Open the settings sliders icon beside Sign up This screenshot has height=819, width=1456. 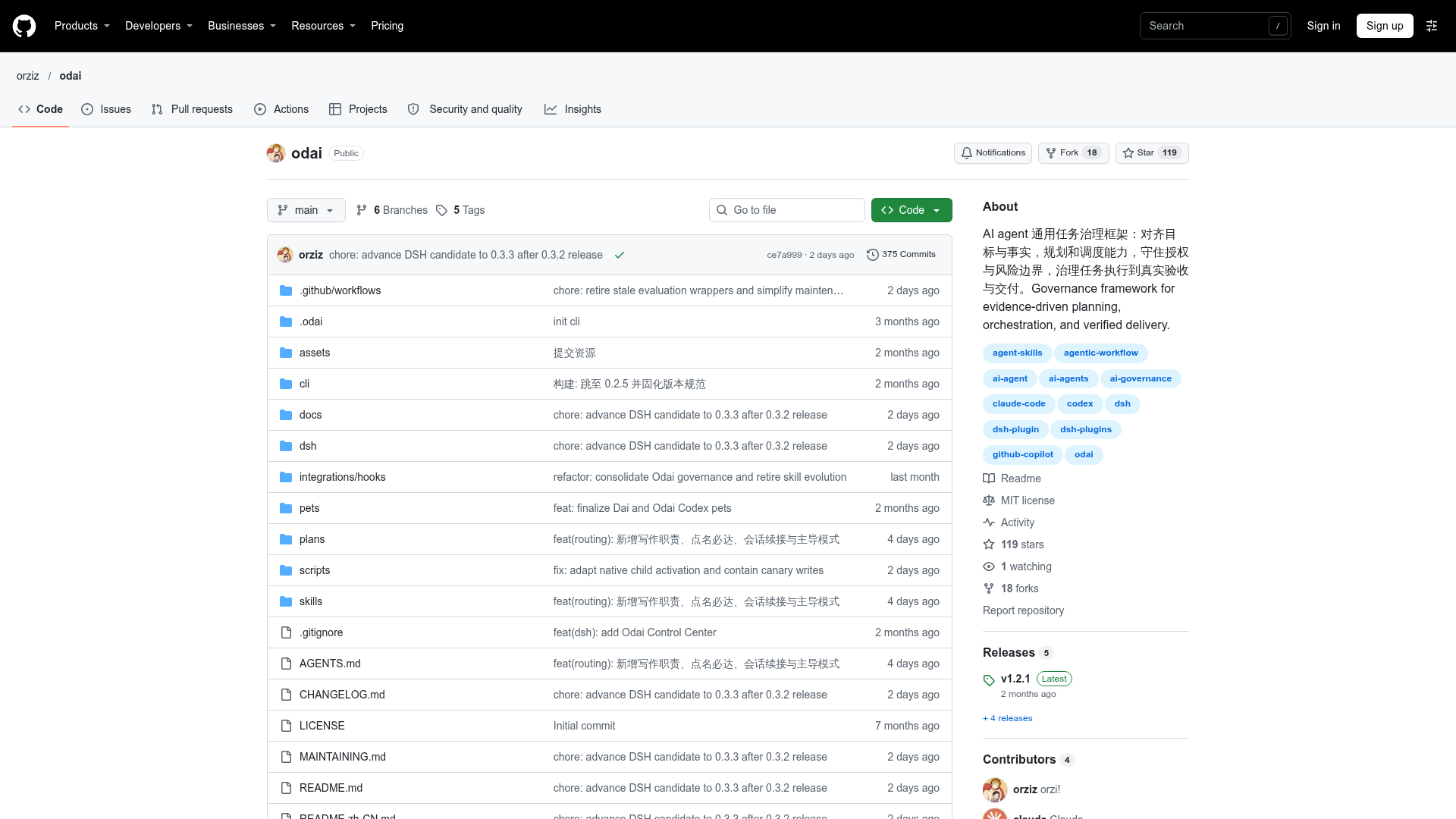pos(1432,26)
